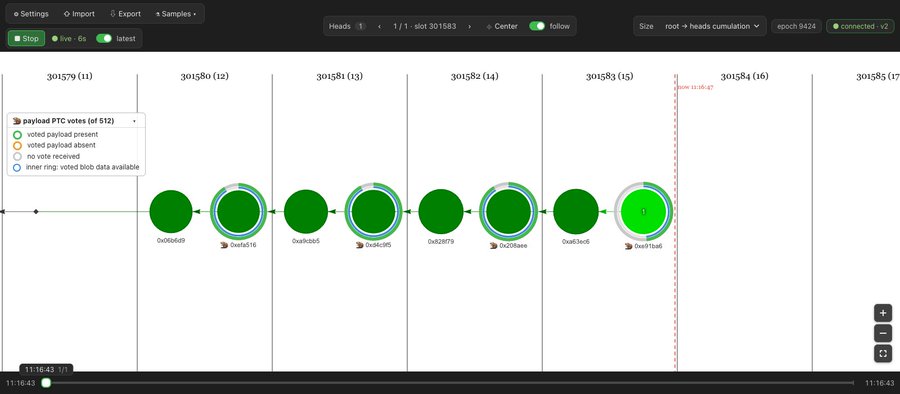Select payload node 0x208aee

(x=509, y=212)
